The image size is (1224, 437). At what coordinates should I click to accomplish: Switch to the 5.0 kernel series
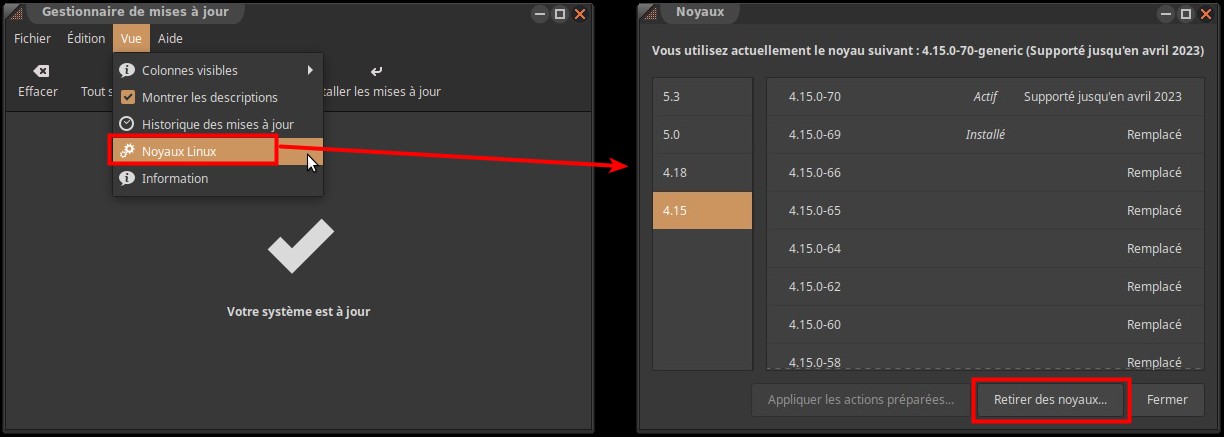[701, 135]
